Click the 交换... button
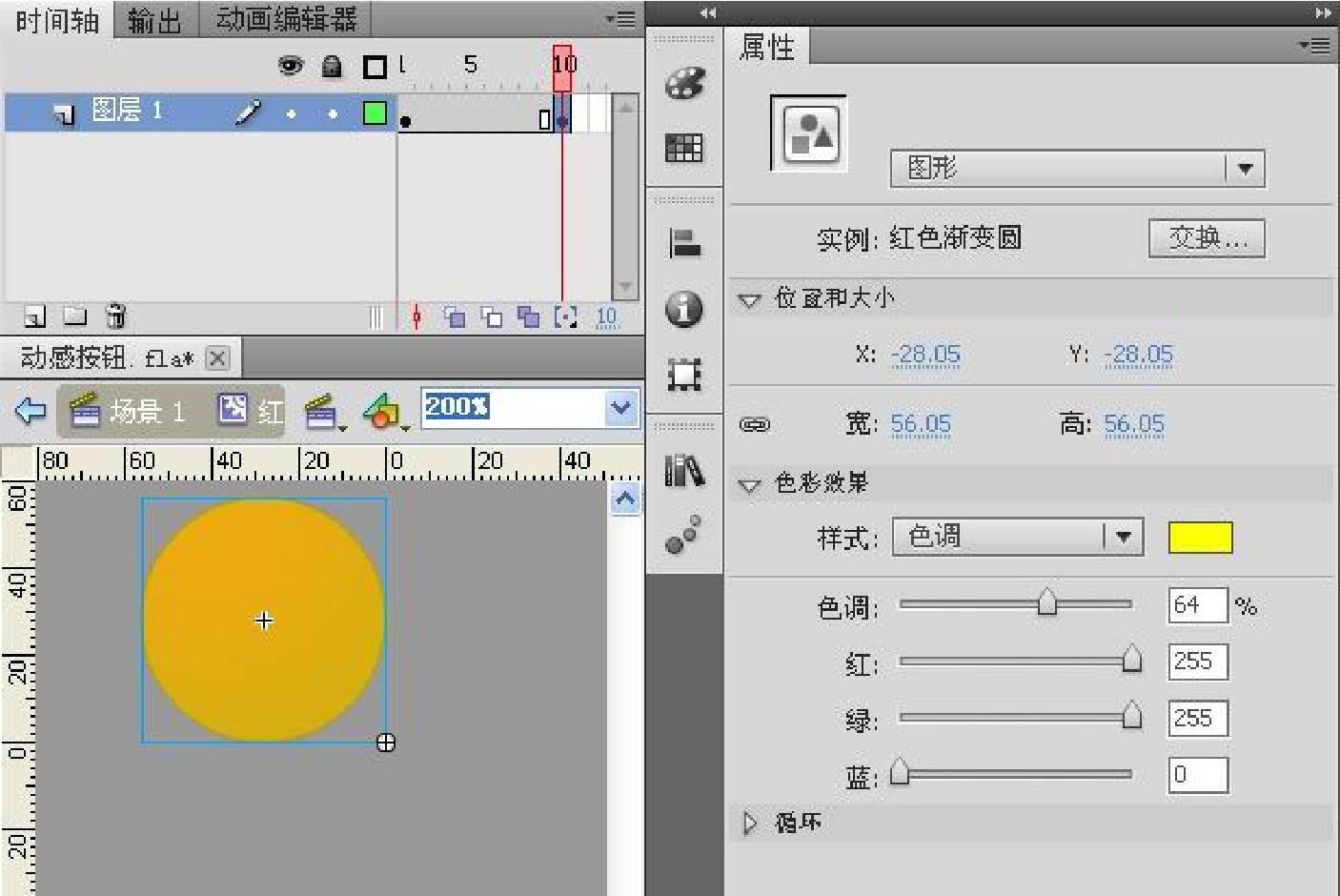The height and width of the screenshot is (896, 1340). point(1207,238)
